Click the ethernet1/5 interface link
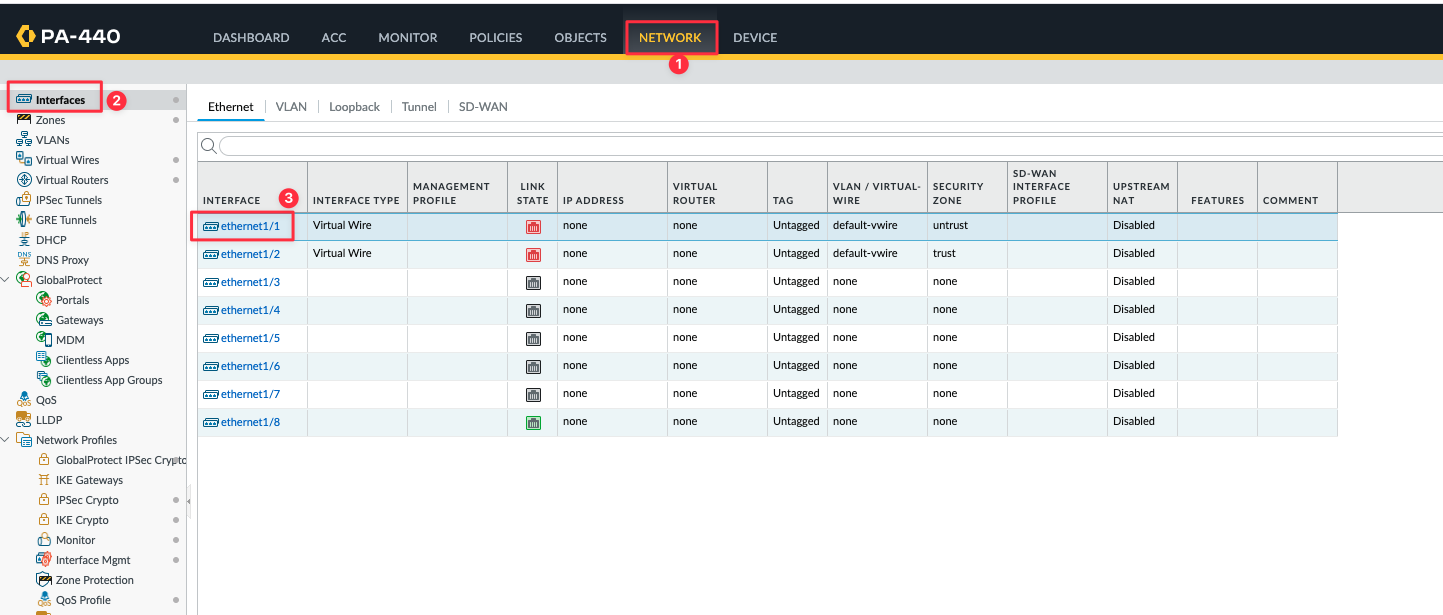Viewport: 1443px width, 615px height. coord(250,338)
